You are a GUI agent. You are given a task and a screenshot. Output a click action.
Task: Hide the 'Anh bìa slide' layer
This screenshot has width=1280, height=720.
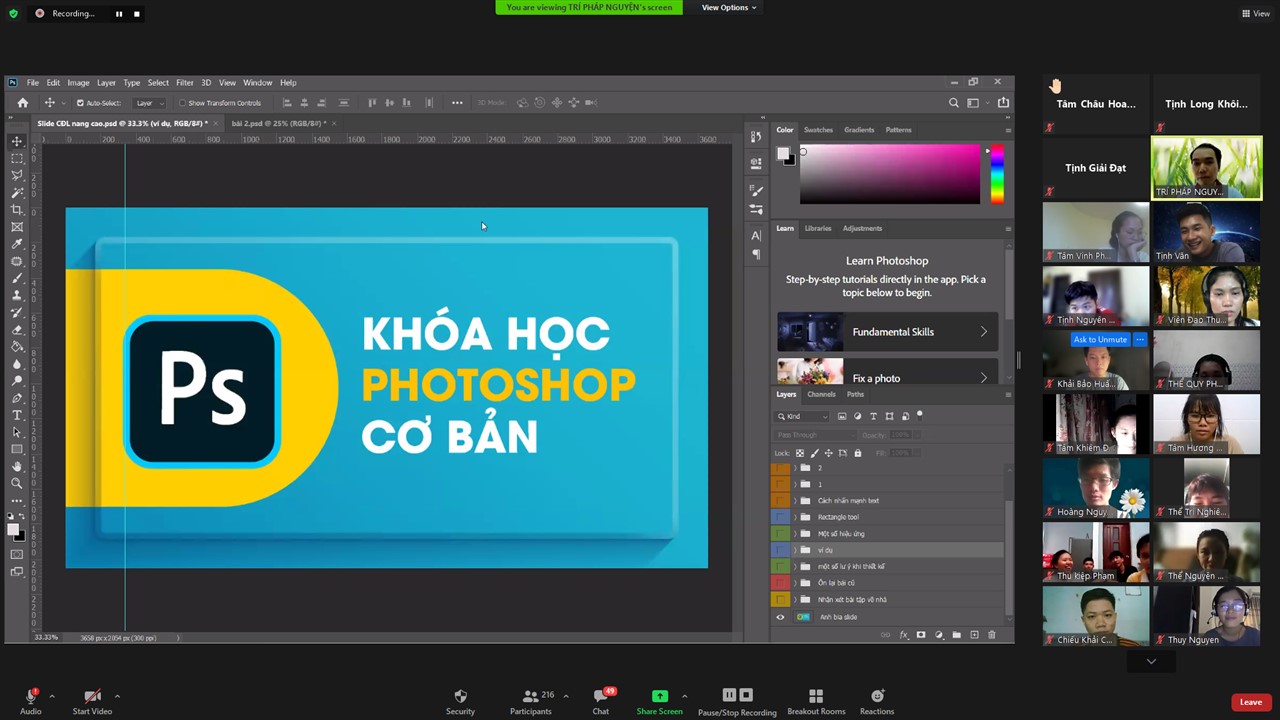(x=780, y=617)
